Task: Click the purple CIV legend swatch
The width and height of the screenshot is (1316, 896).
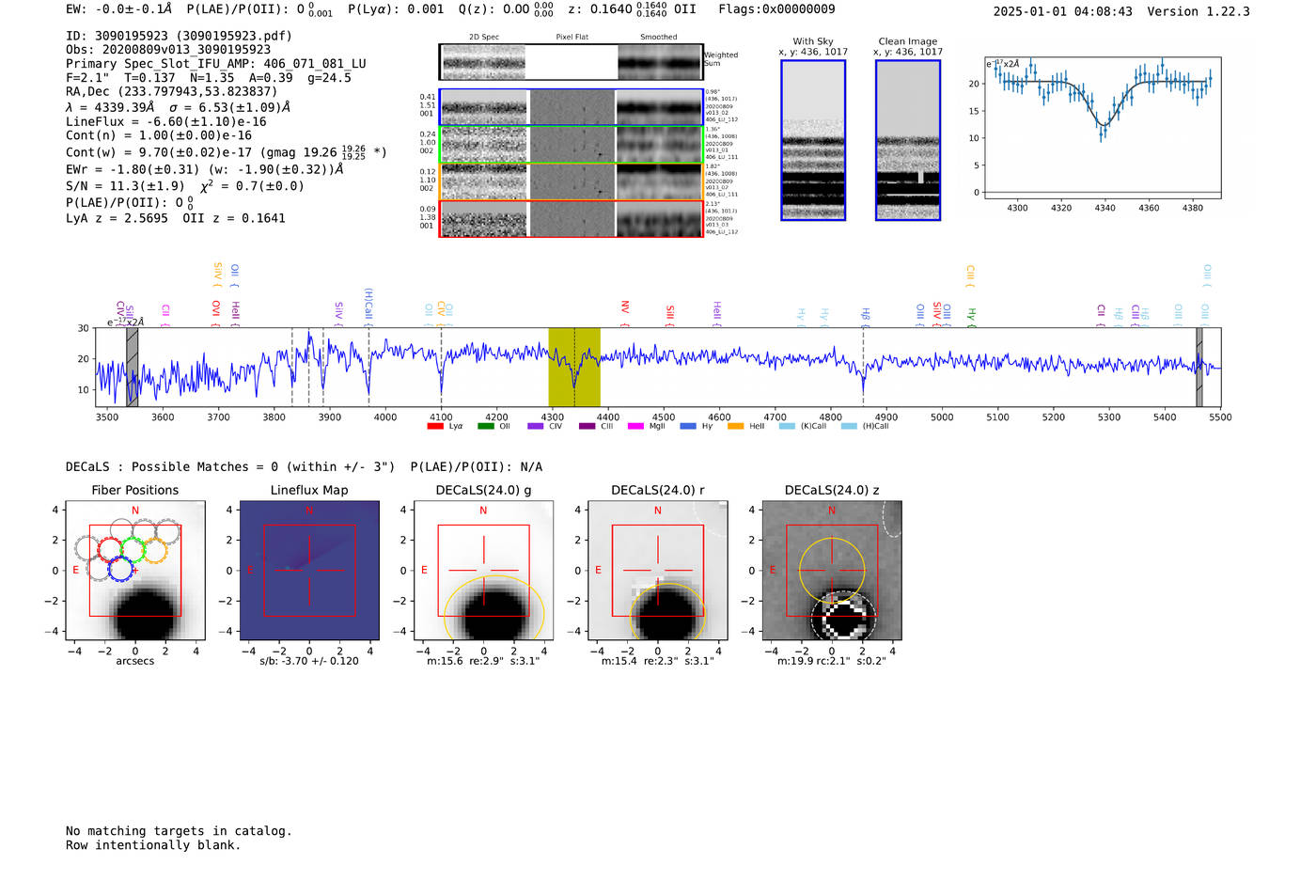Action: [536, 427]
